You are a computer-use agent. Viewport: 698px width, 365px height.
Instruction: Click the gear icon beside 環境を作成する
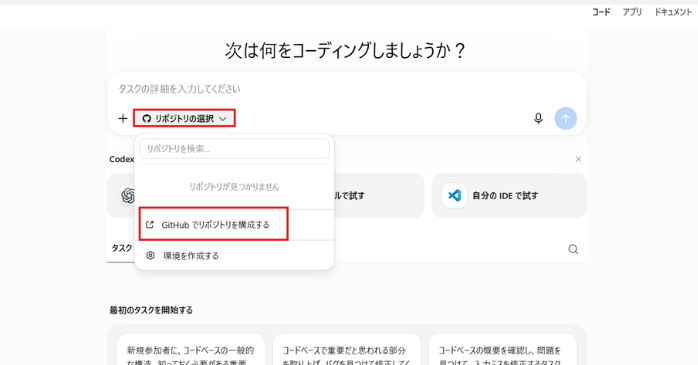[150, 256]
